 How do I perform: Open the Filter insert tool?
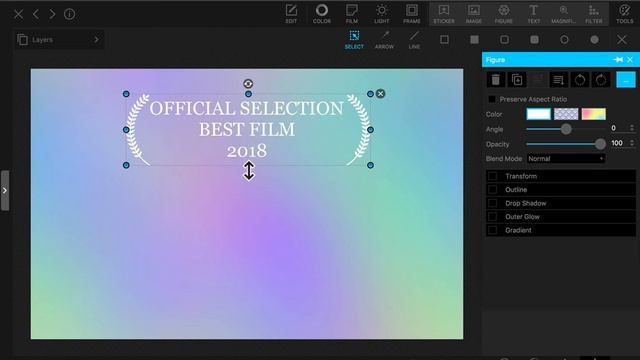click(593, 14)
